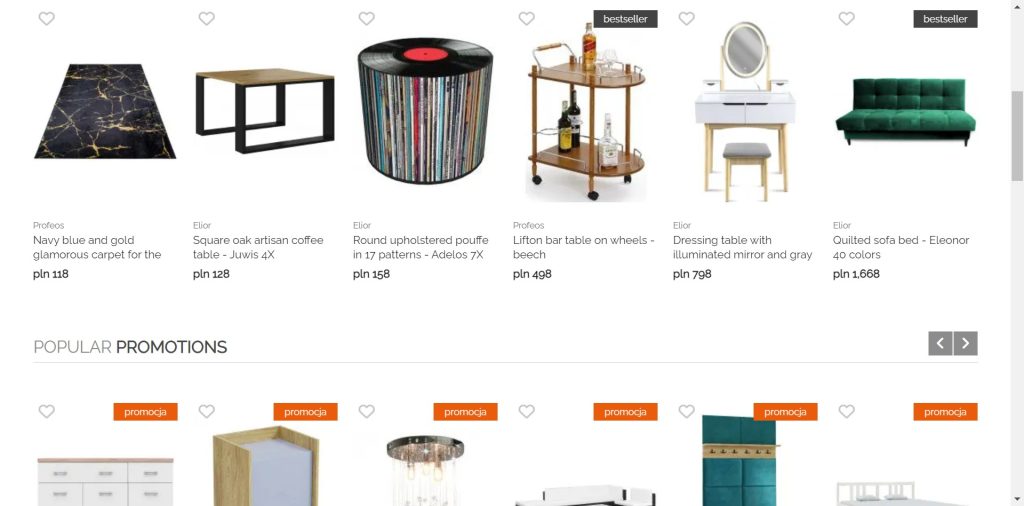Favorite the navy blue and gold carpet

(x=46, y=19)
